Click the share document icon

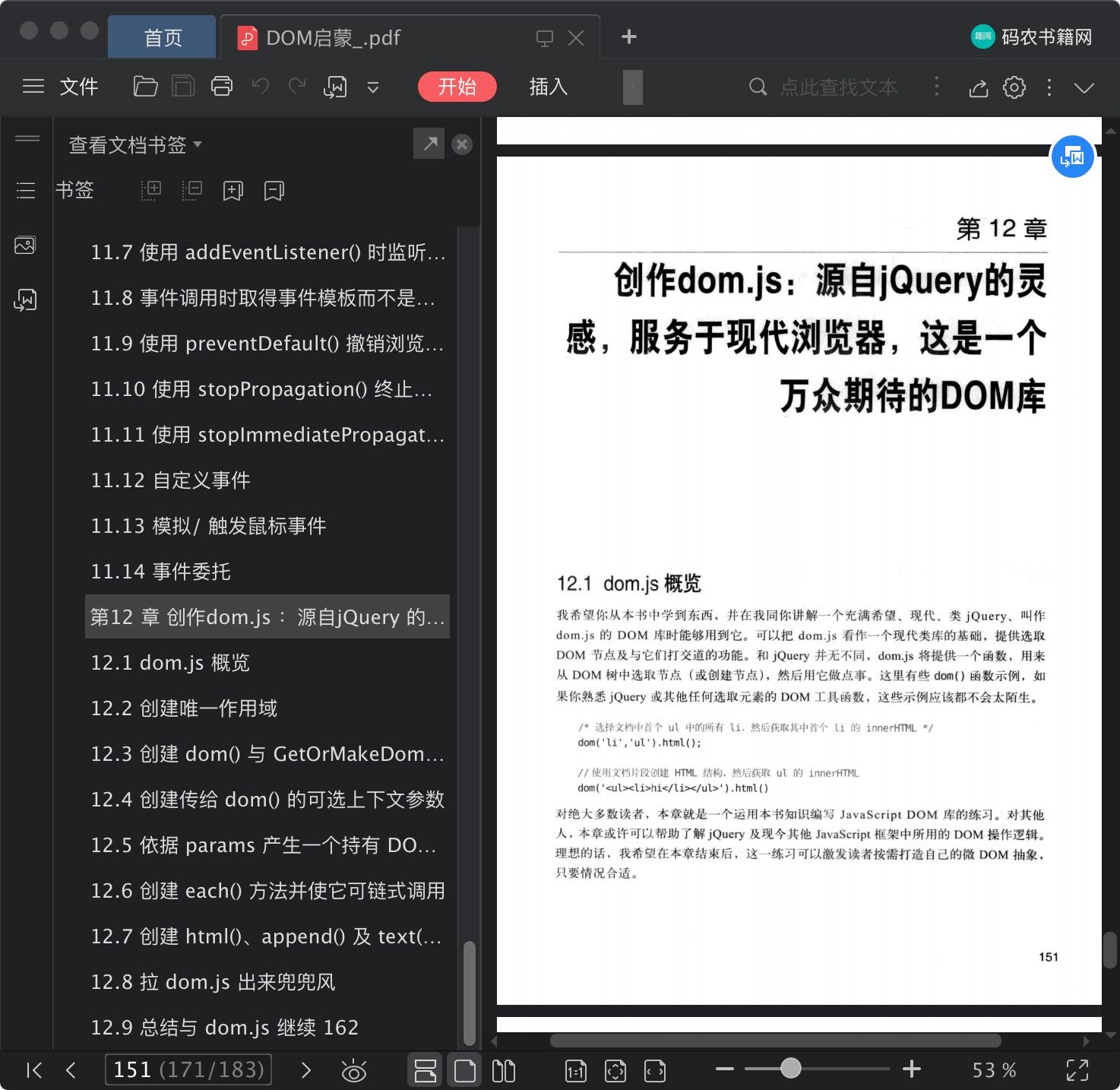point(979,88)
